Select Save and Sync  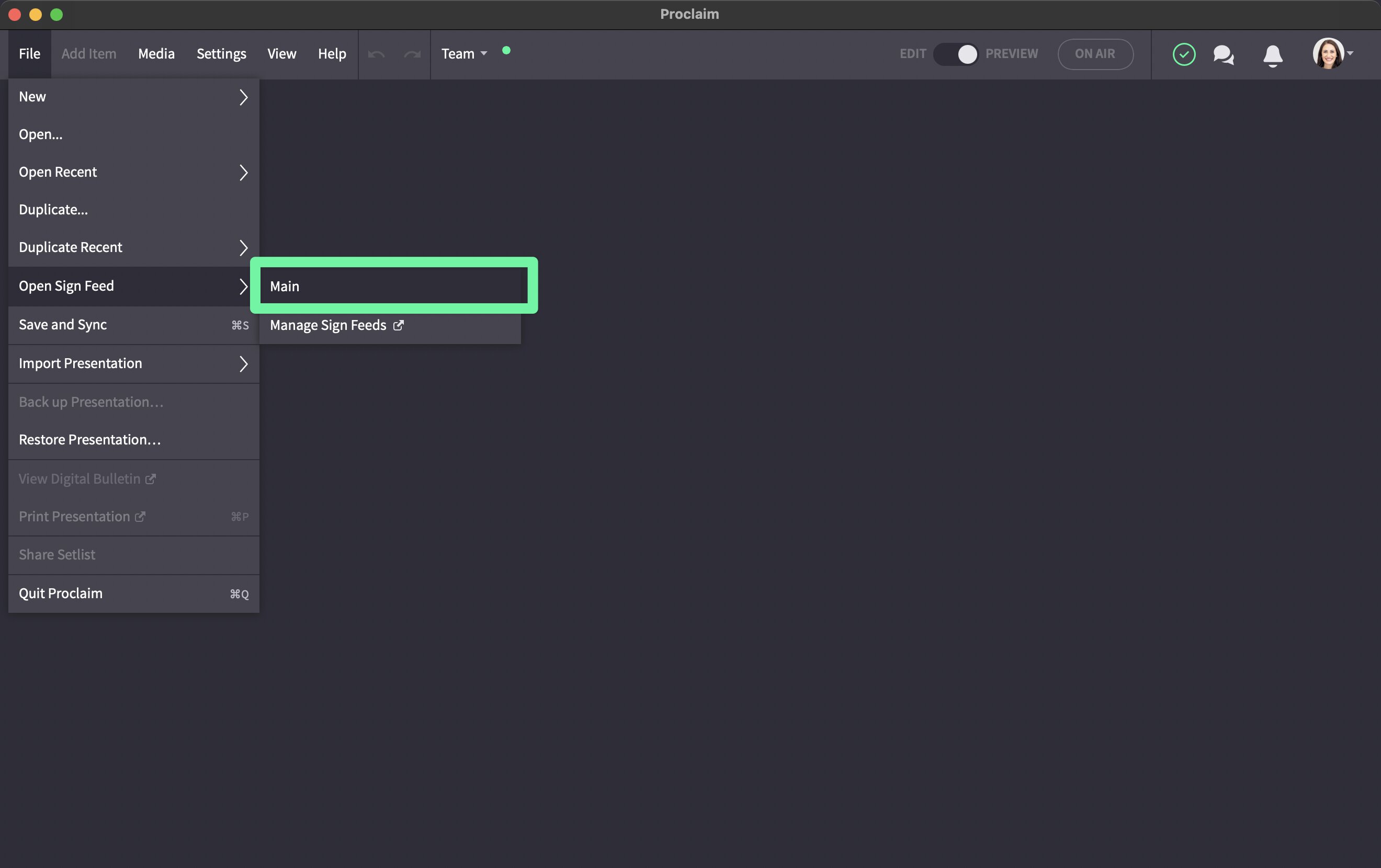point(133,325)
